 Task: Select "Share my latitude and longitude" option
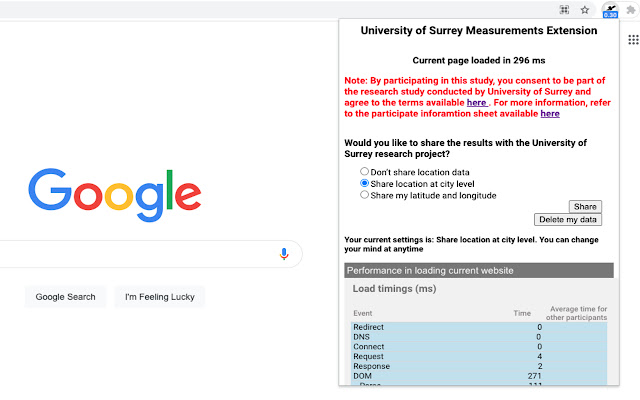click(x=365, y=196)
